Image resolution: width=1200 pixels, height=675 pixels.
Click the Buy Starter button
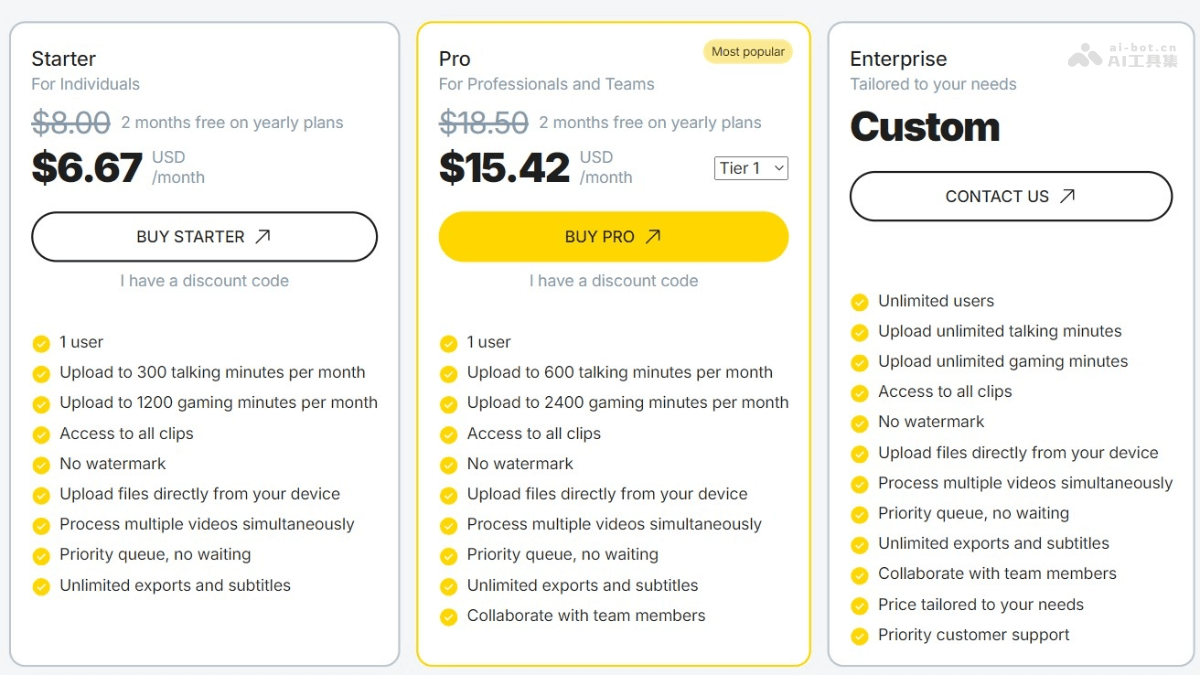pyautogui.click(x=204, y=237)
